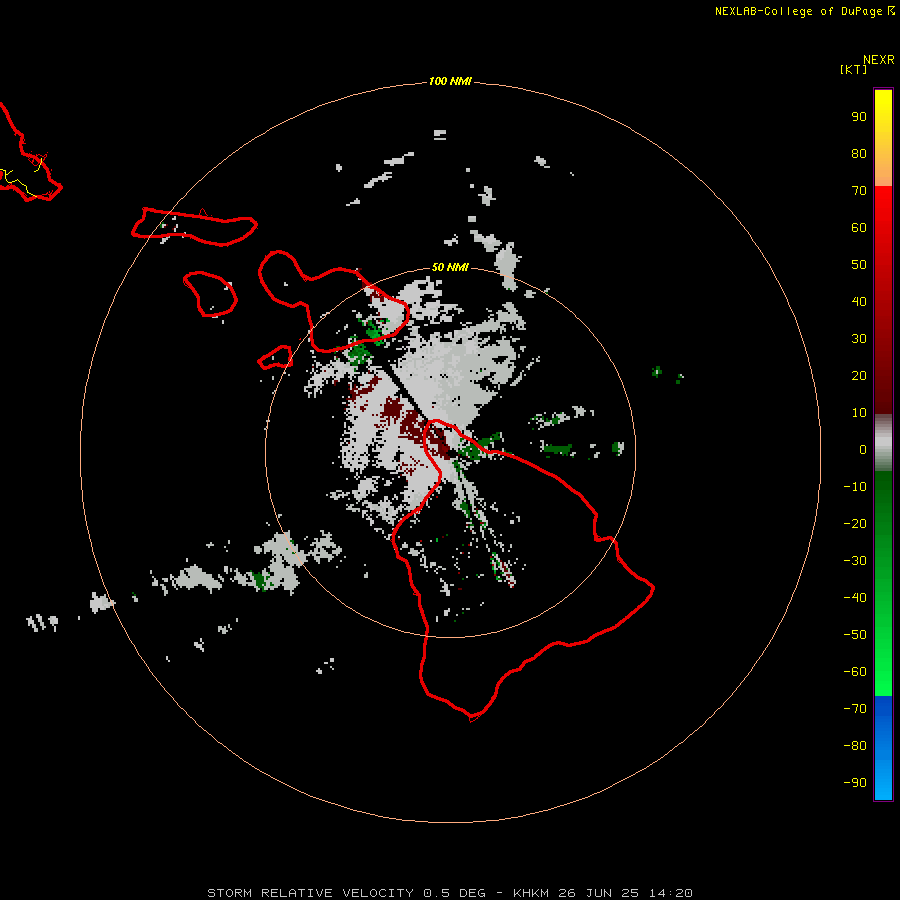Click the -30 value on velocity scale
The height and width of the screenshot is (900, 900).
point(855,561)
